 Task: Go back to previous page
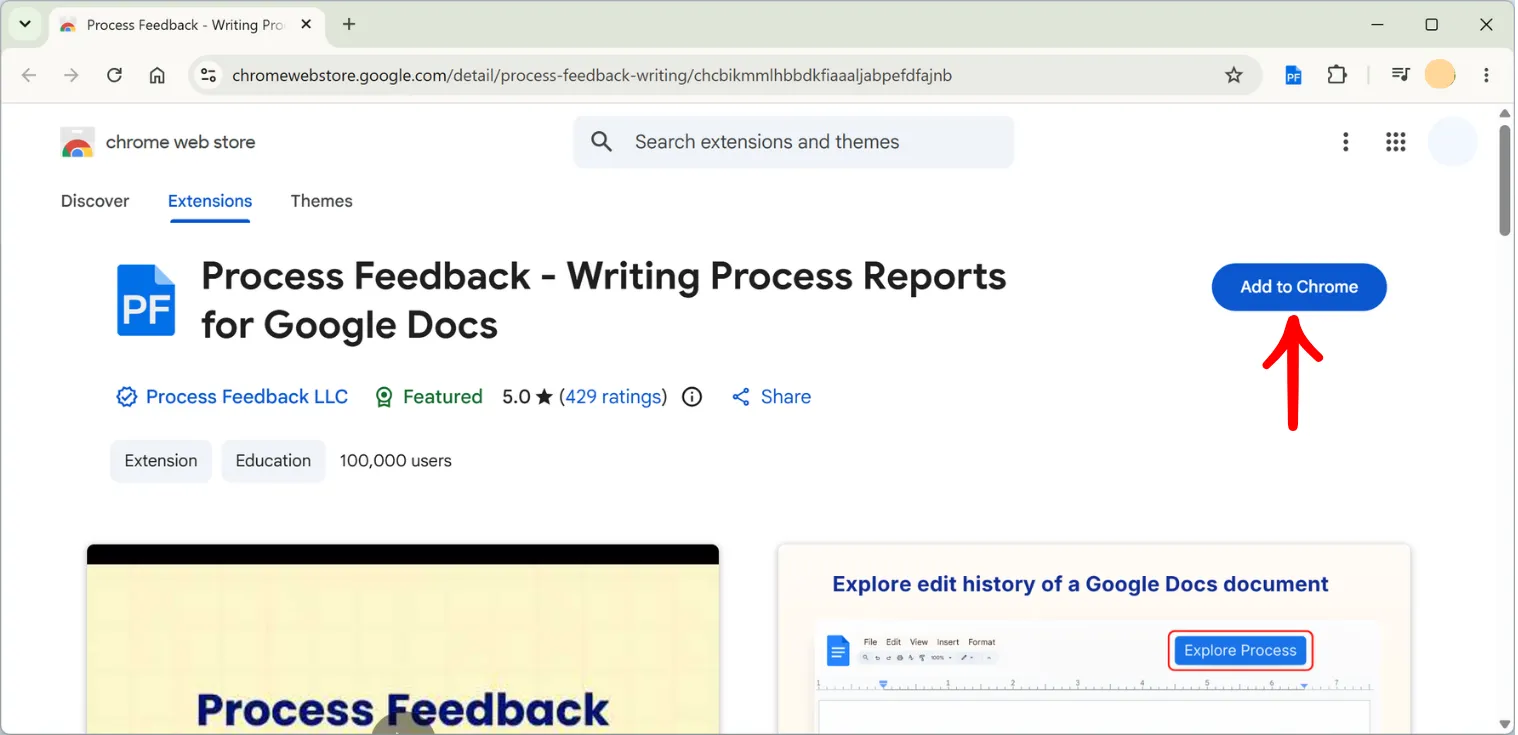[x=29, y=75]
